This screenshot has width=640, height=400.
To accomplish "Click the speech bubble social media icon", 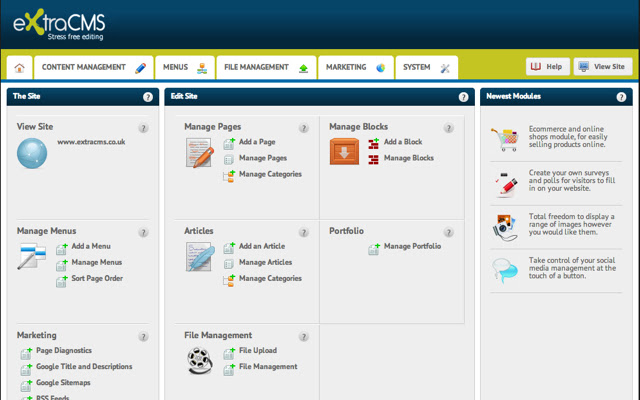I will [505, 270].
